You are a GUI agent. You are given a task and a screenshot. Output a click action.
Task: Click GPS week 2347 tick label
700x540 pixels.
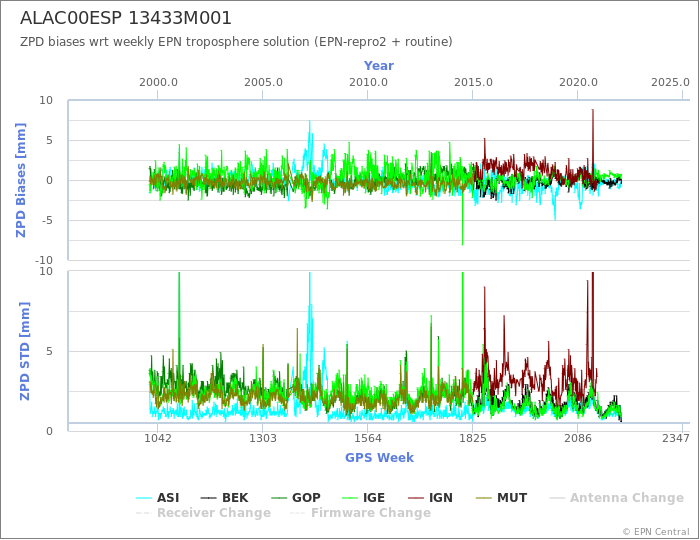[x=676, y=439]
